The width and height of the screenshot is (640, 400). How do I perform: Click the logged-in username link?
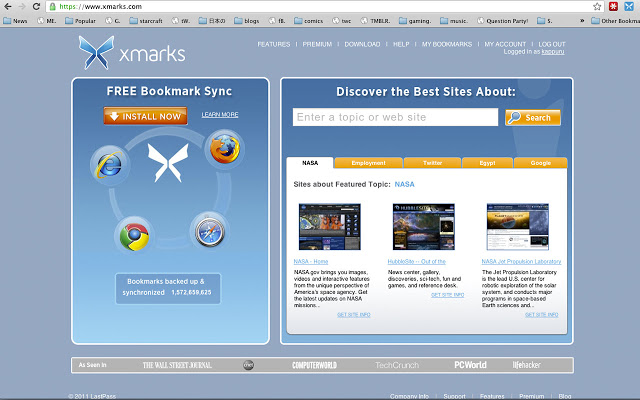tap(553, 52)
